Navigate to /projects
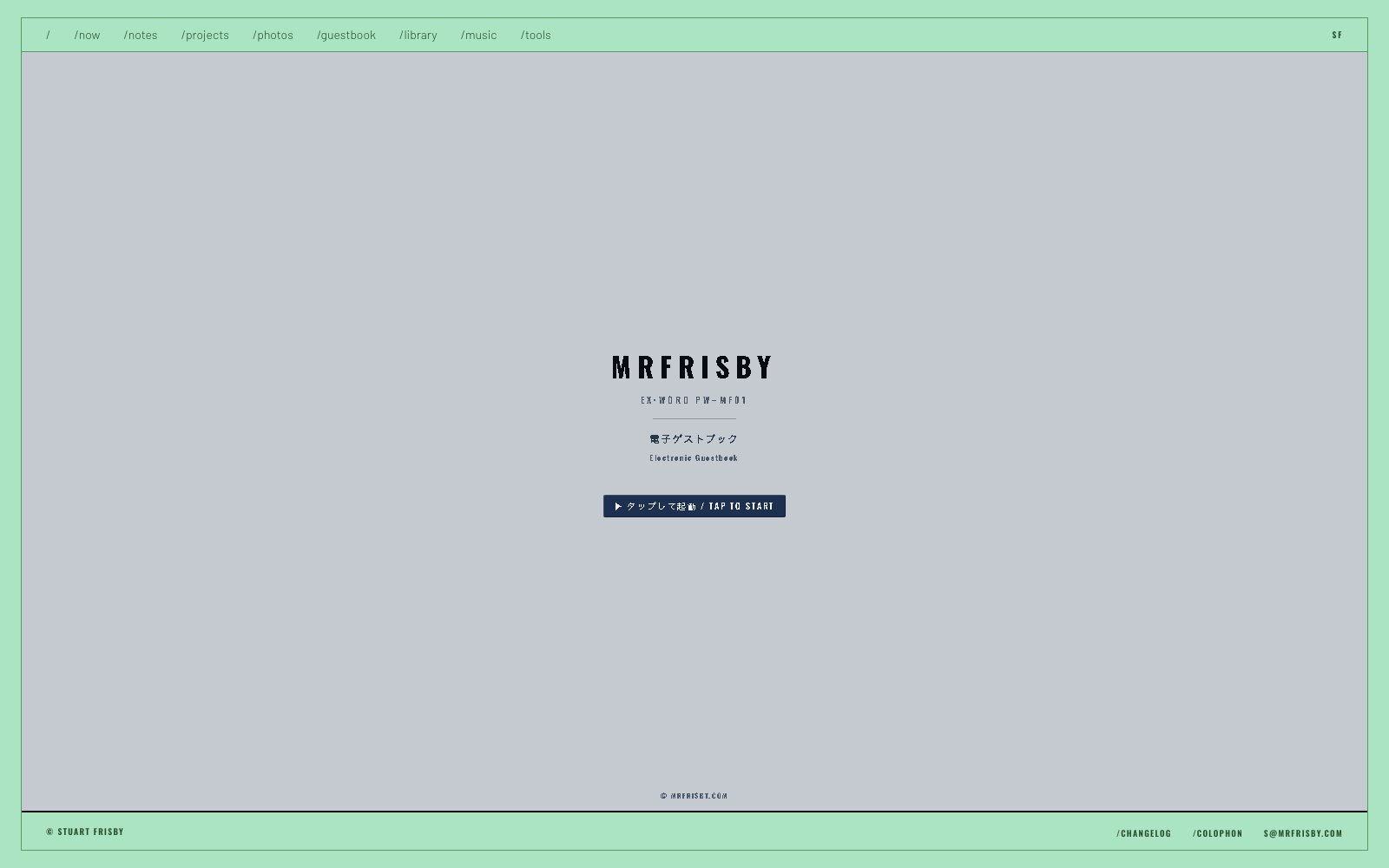The image size is (1389, 868). 205,36
